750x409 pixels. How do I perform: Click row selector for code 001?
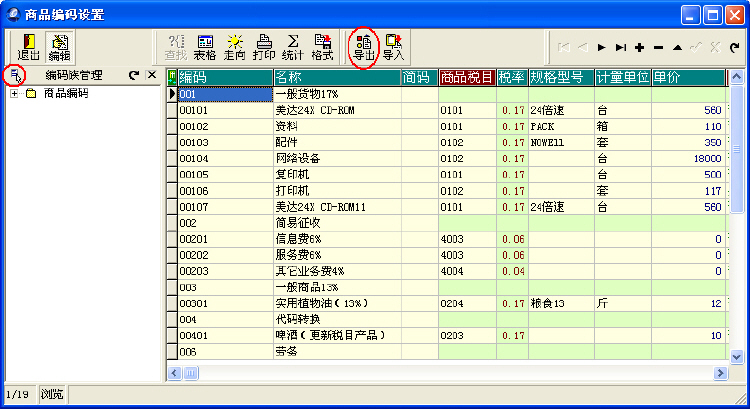tap(172, 94)
